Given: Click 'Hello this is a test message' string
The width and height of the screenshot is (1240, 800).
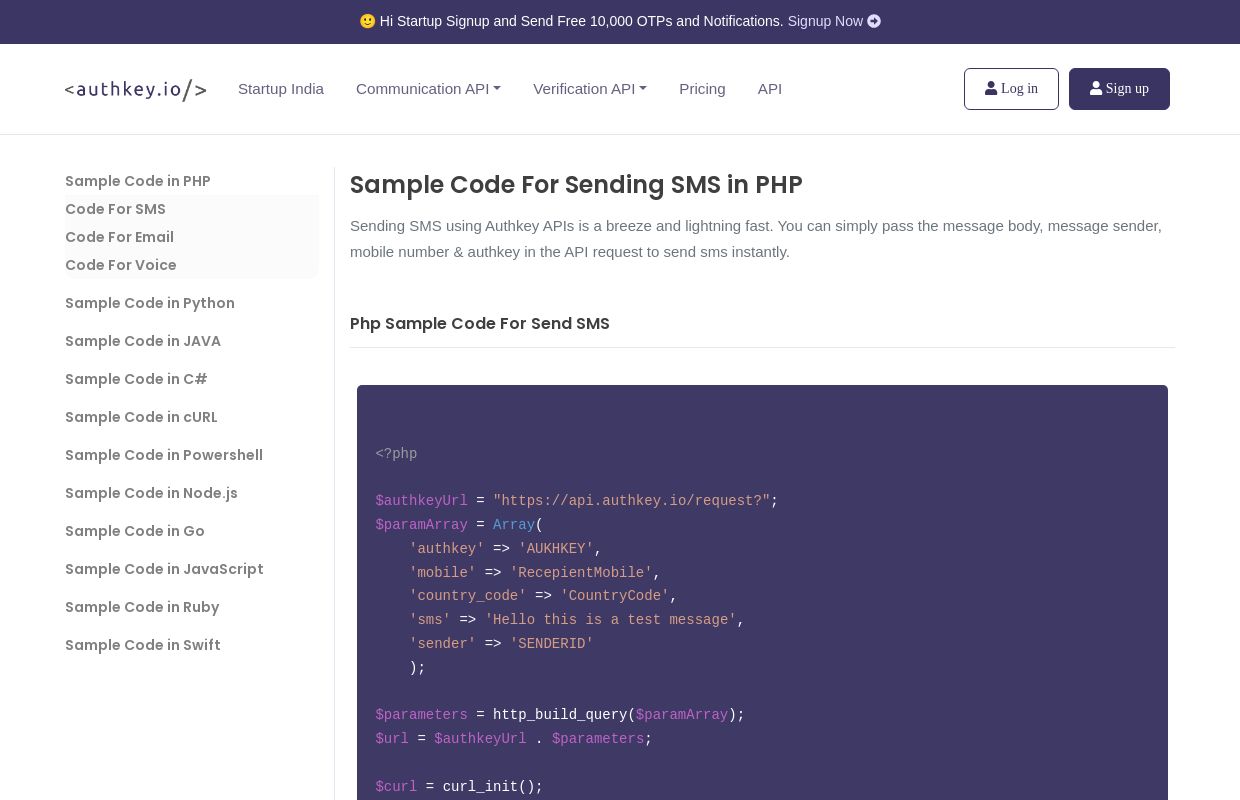Looking at the screenshot, I should [x=610, y=620].
